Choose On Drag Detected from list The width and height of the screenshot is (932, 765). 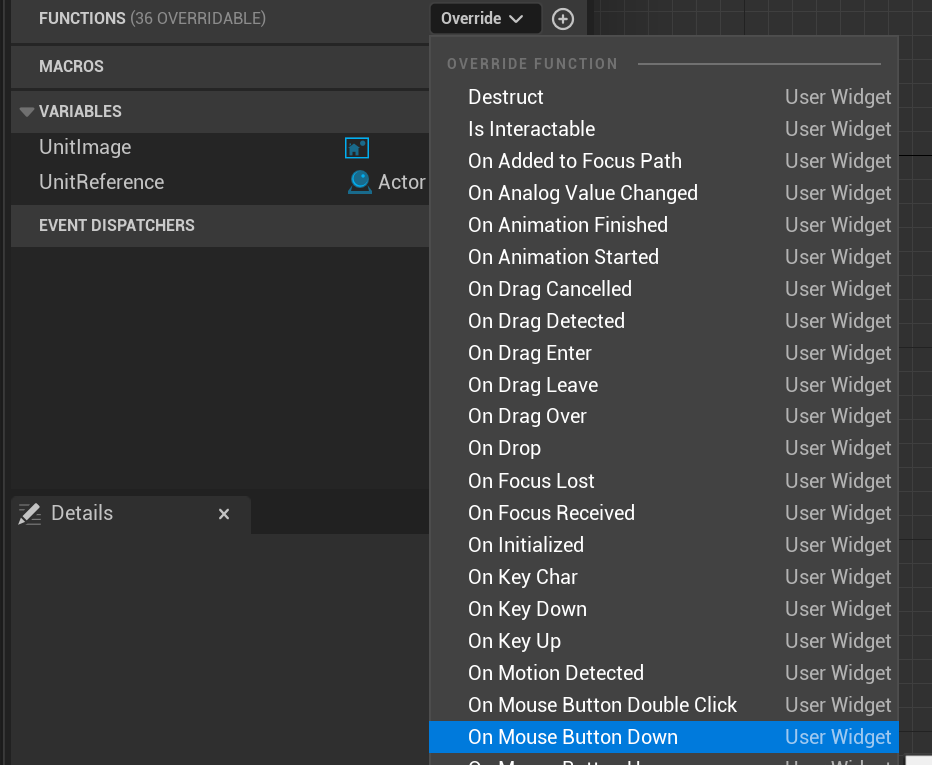pyautogui.click(x=546, y=321)
